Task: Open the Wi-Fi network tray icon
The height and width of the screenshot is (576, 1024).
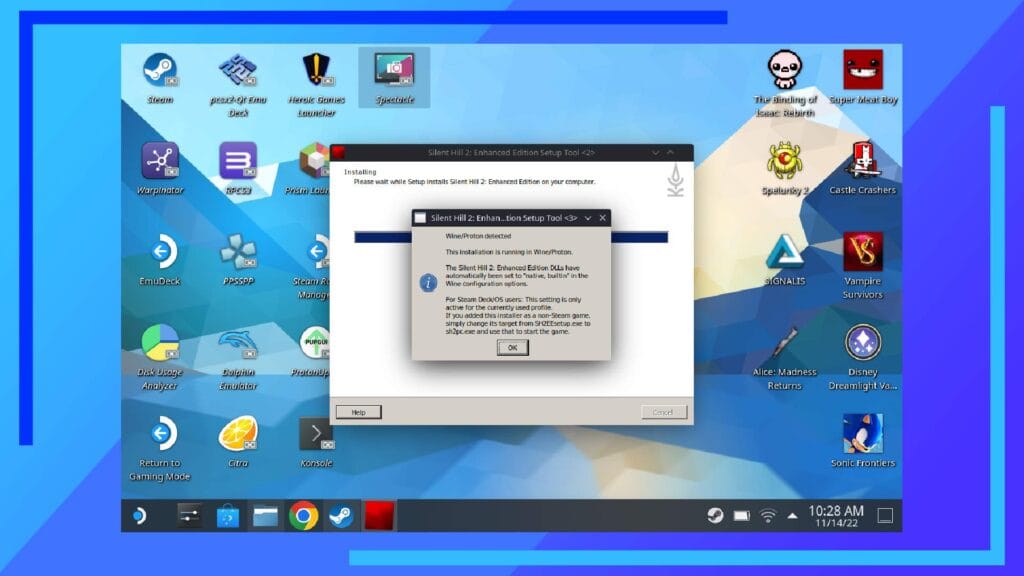Action: point(768,516)
